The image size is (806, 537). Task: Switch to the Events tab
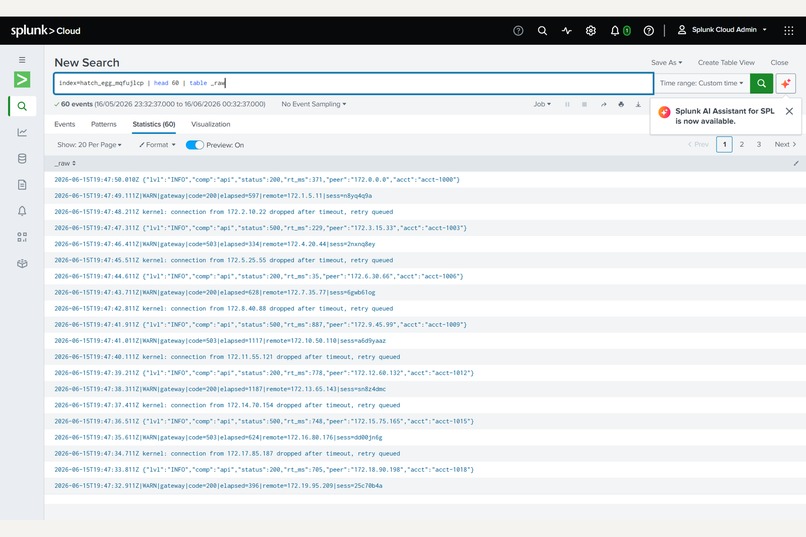(65, 124)
